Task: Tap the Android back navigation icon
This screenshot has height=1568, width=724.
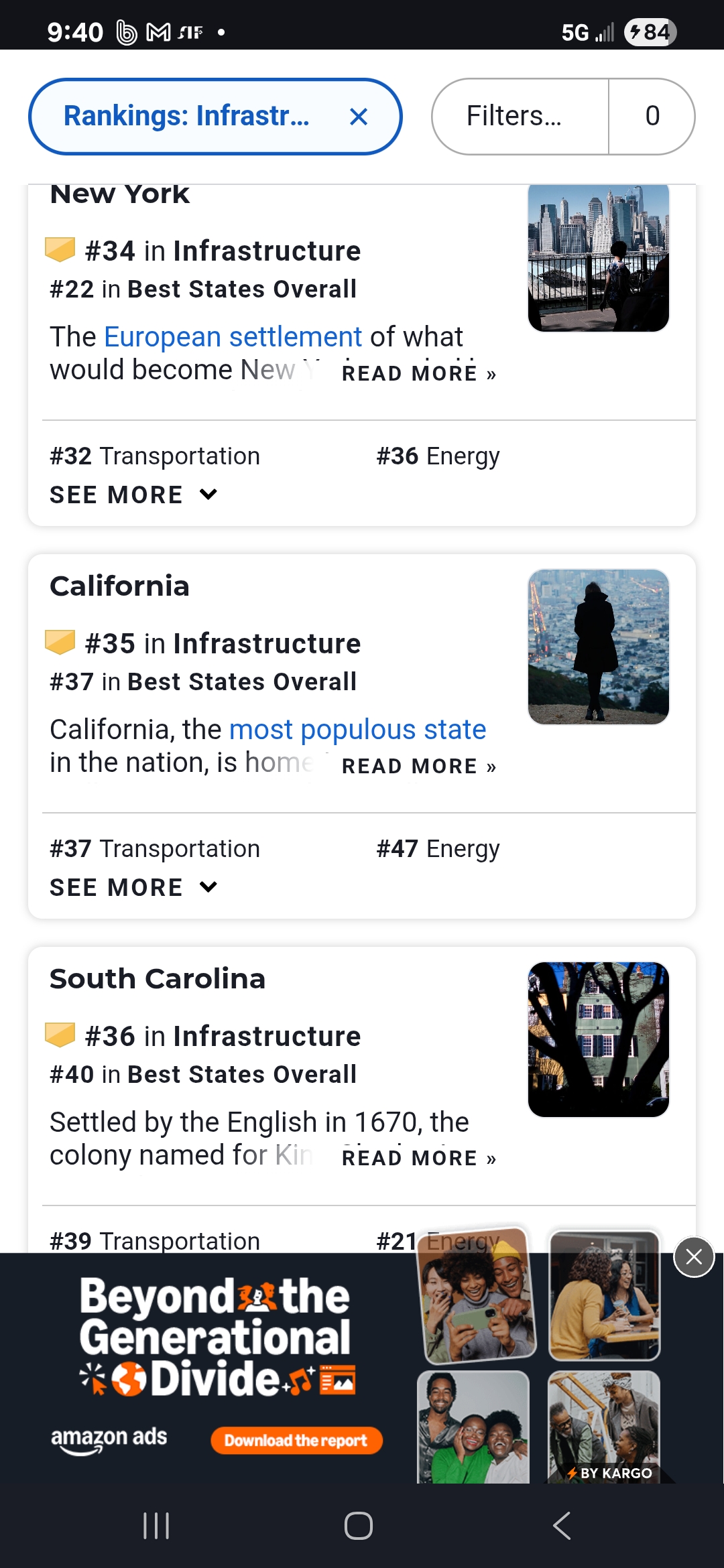Action: (562, 1526)
